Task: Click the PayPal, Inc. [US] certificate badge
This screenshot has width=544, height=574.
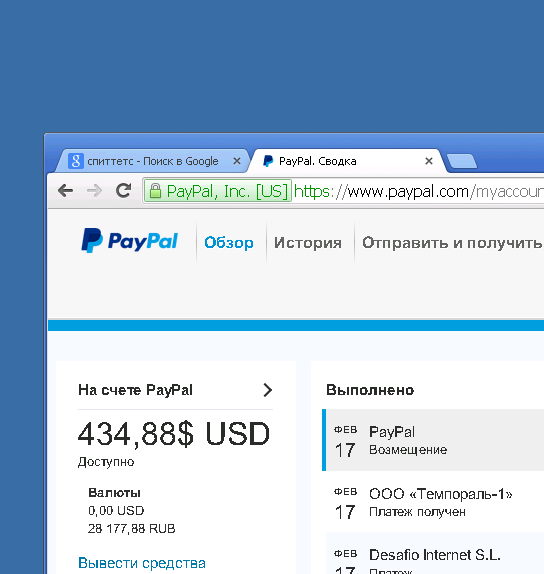Action: click(218, 191)
